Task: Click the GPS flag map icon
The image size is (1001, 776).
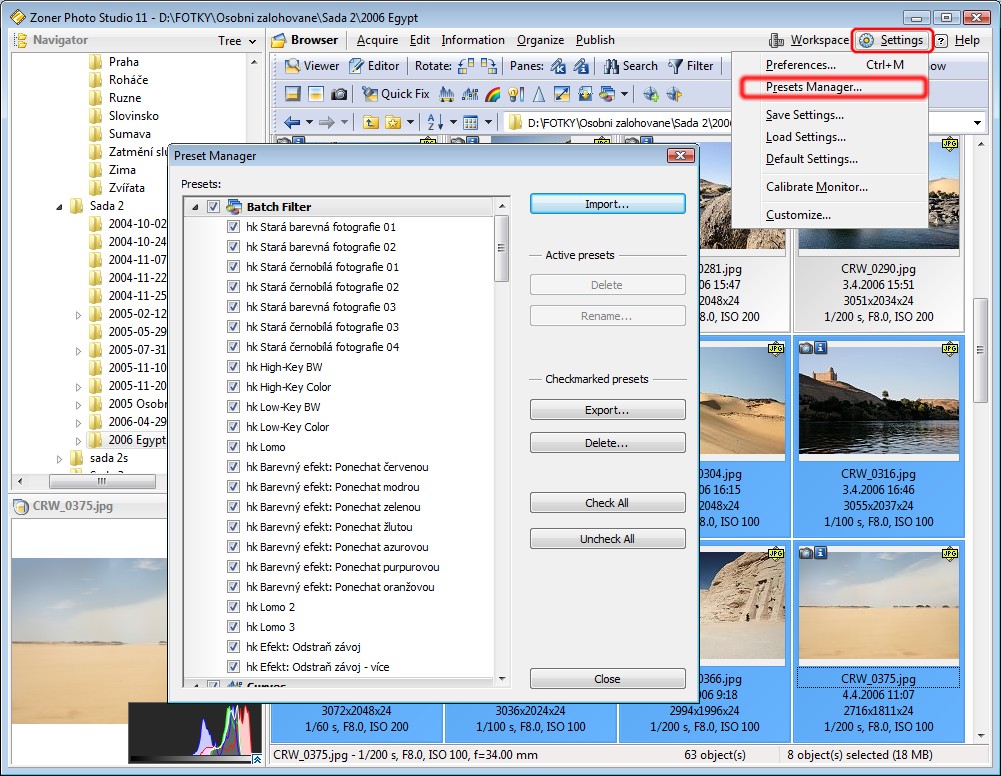Action: 674,94
